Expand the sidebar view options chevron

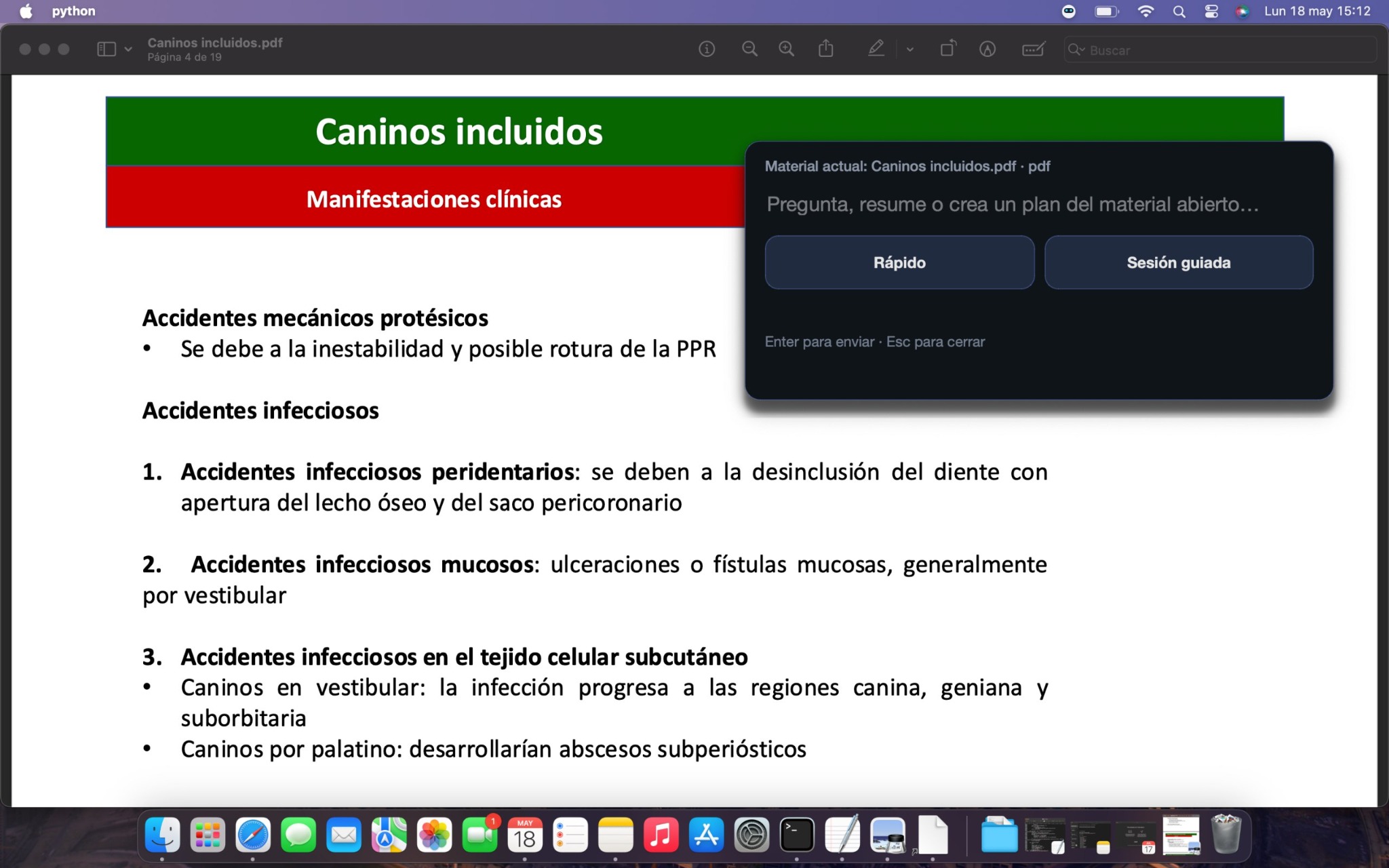click(x=128, y=50)
